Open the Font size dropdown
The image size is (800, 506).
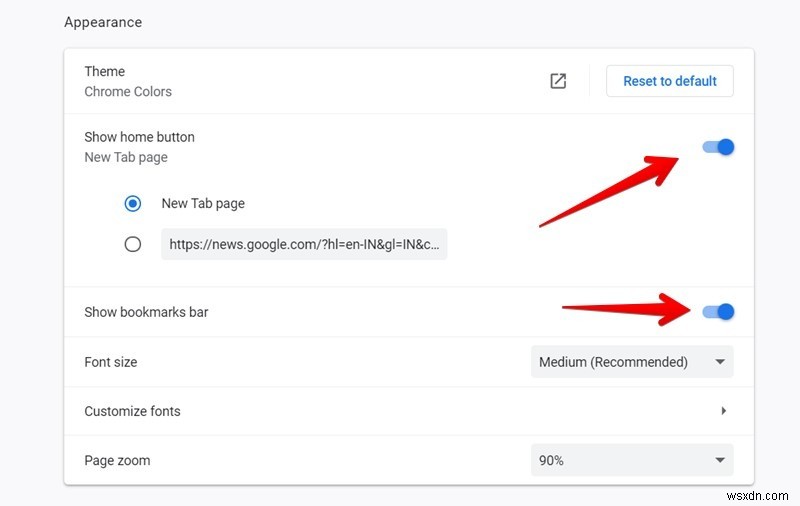632,362
